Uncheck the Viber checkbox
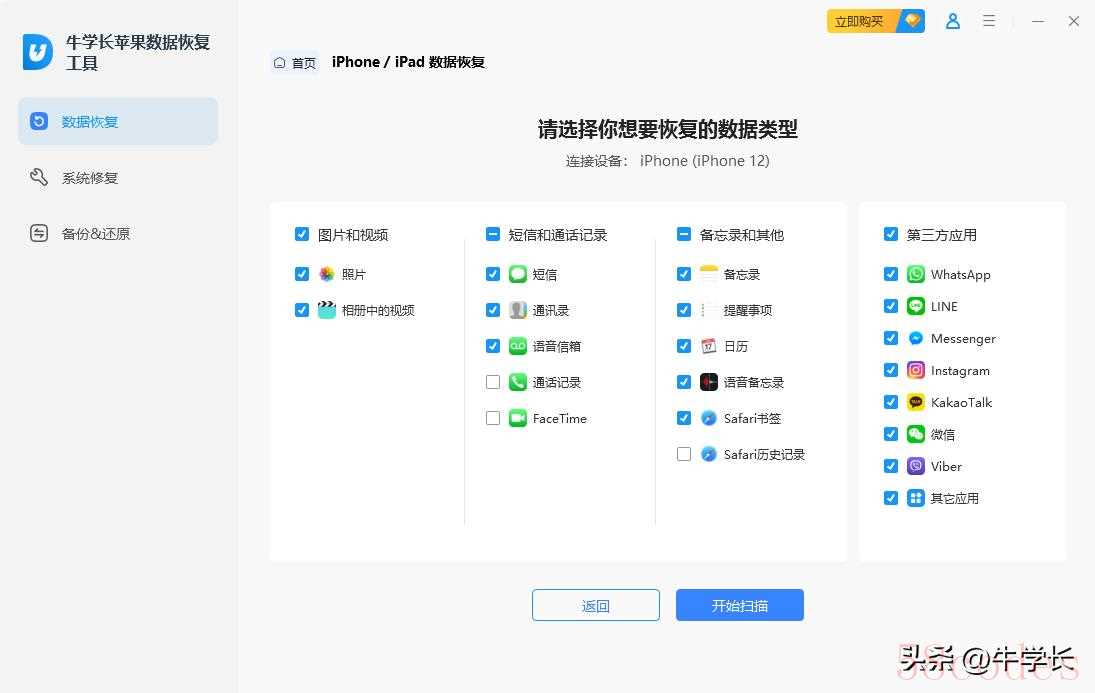Image resolution: width=1095 pixels, height=693 pixels. tap(891, 466)
